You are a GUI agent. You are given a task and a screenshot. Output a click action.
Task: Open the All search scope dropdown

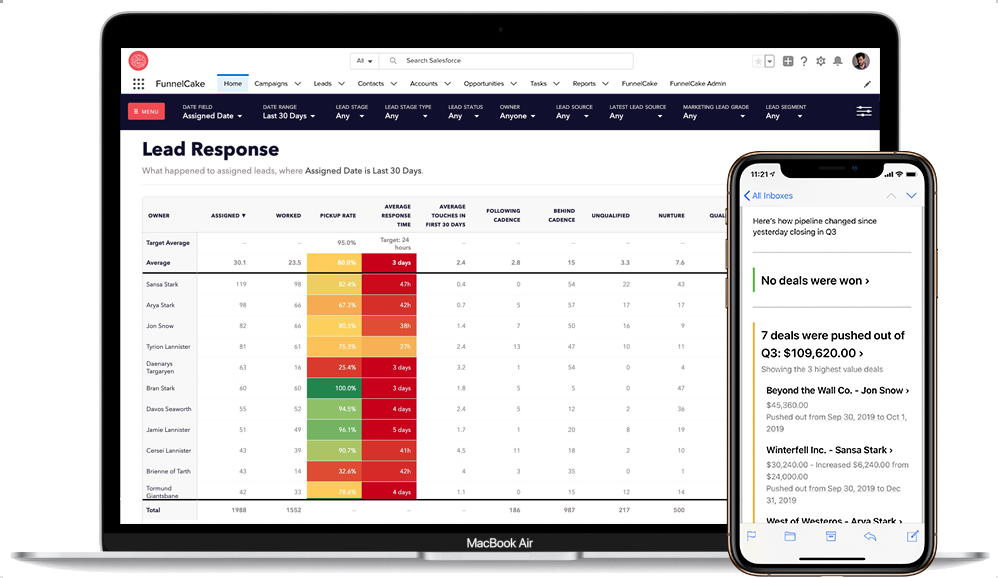[x=365, y=60]
